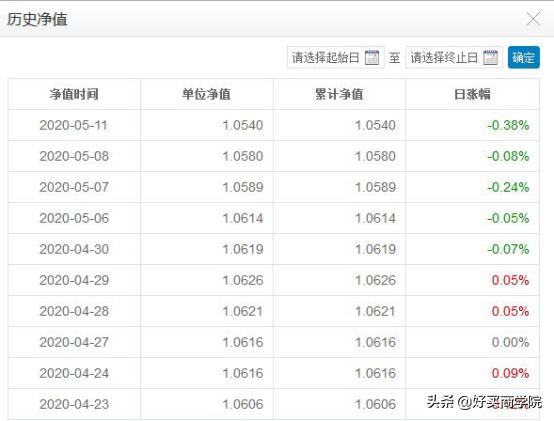Click unit net value 1.0589
Image resolution: width=554 pixels, height=421 pixels.
pos(243,187)
